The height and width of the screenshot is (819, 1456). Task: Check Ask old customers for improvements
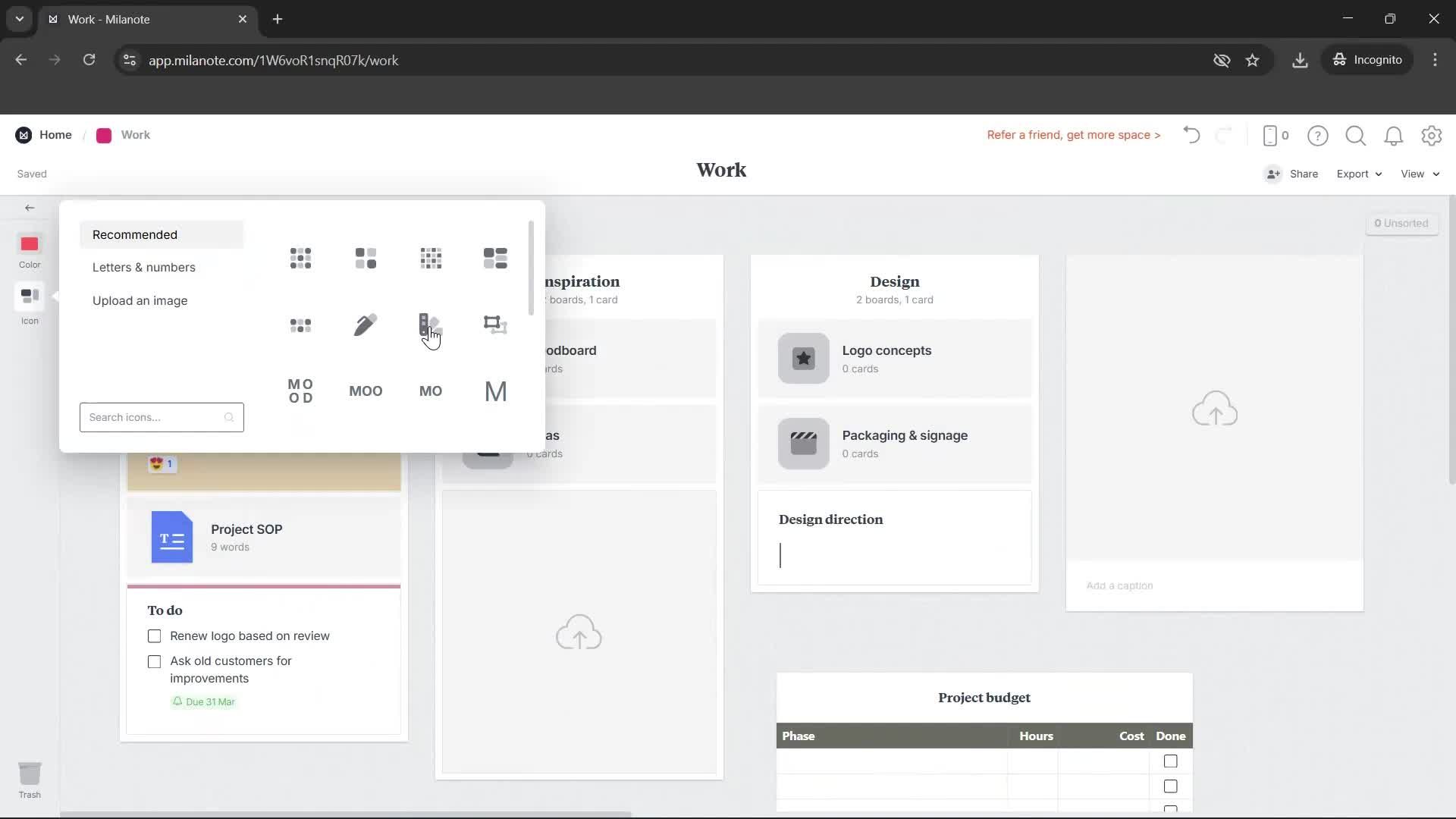click(154, 661)
